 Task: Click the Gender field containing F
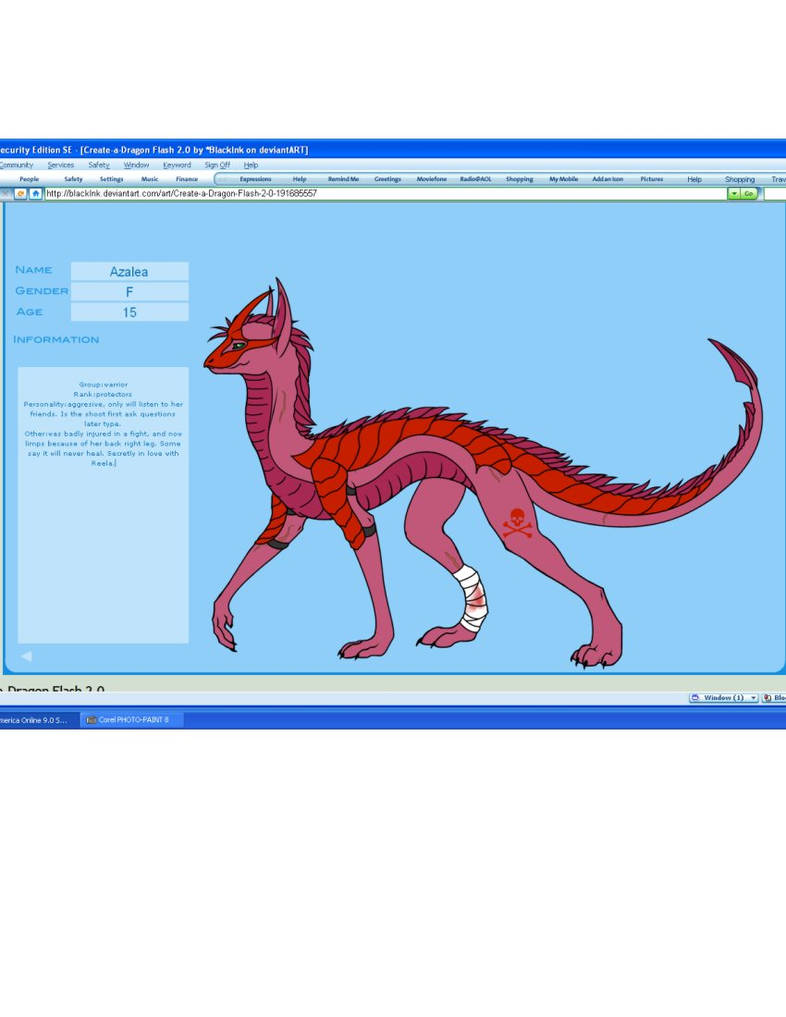coord(130,292)
